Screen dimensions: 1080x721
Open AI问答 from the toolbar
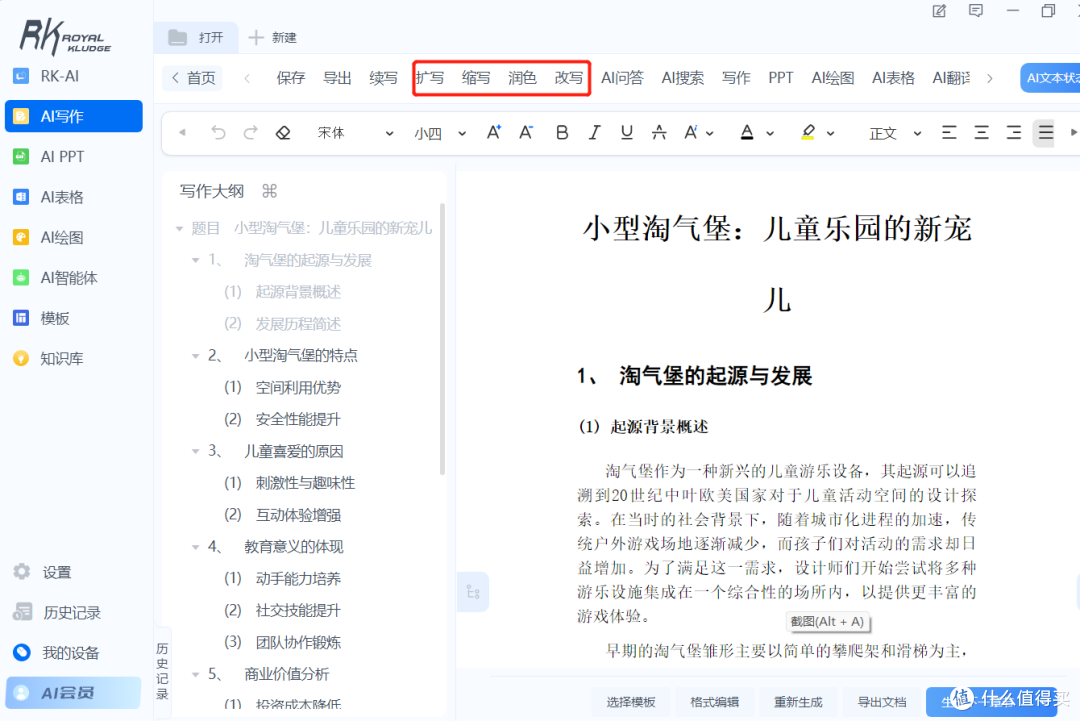point(622,78)
